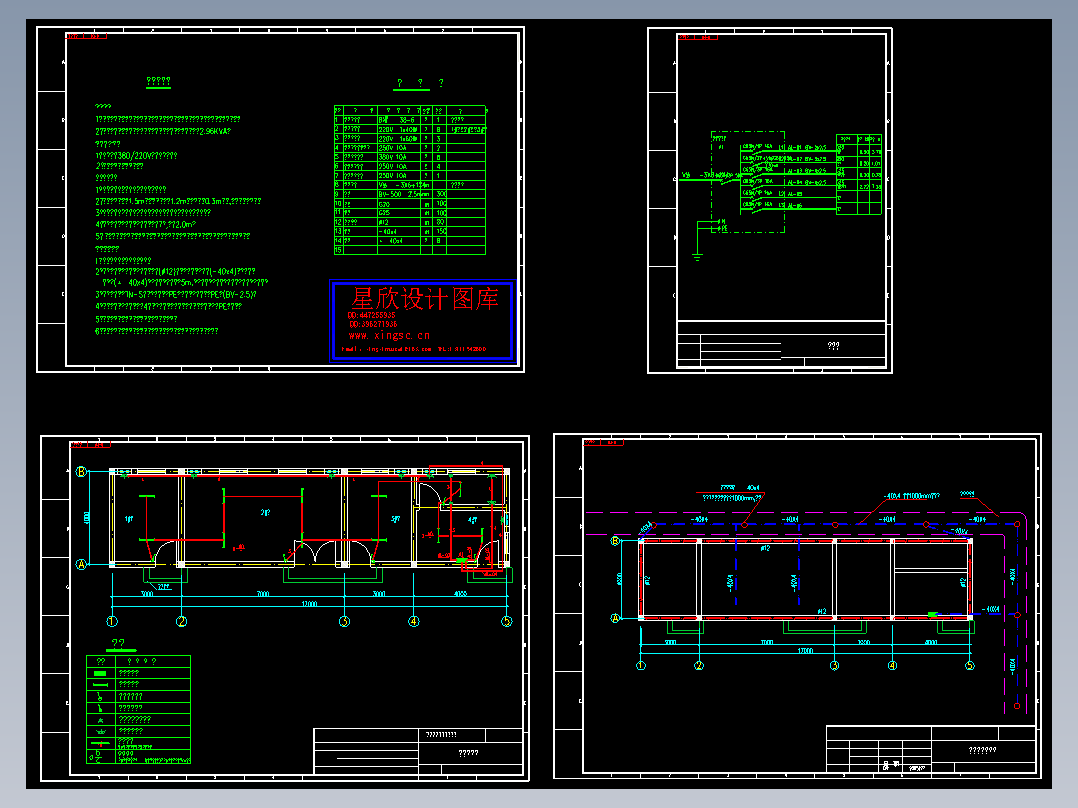Select the green distribution box on grounding plan
Viewport: 1078px width, 808px height.
[x=932, y=614]
